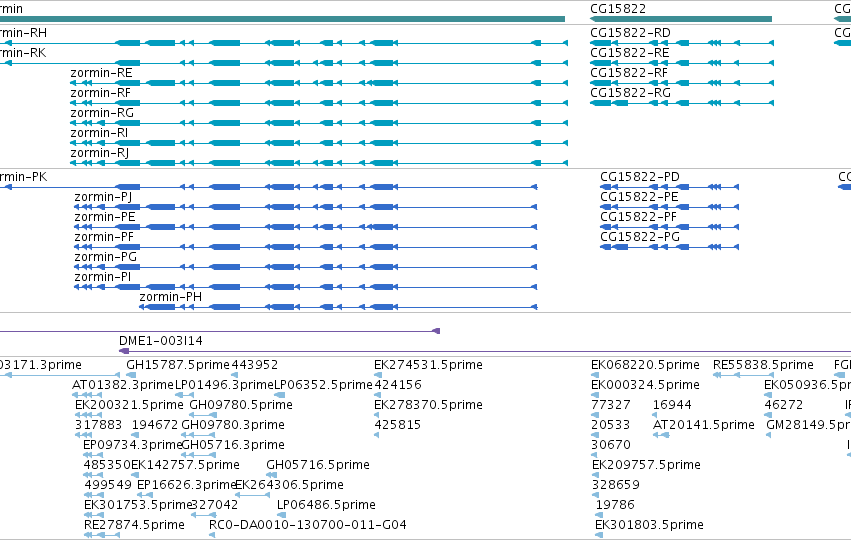Open the RE27874.5prime EST entry
Screen dimensions: 851x540
[x=134, y=525]
